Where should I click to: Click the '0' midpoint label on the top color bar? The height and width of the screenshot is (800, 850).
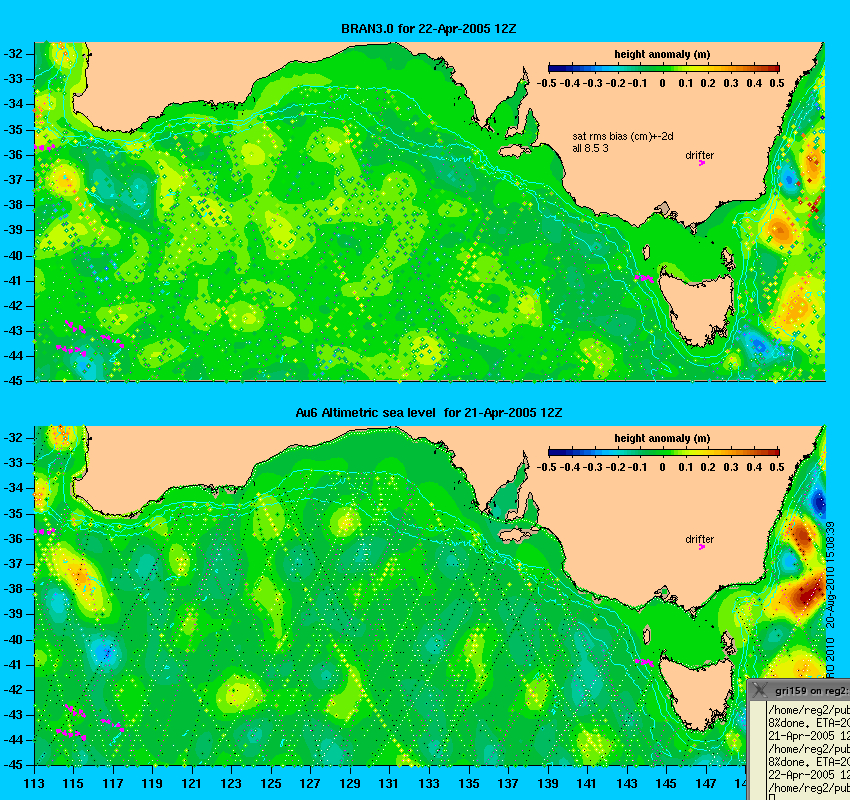662,83
